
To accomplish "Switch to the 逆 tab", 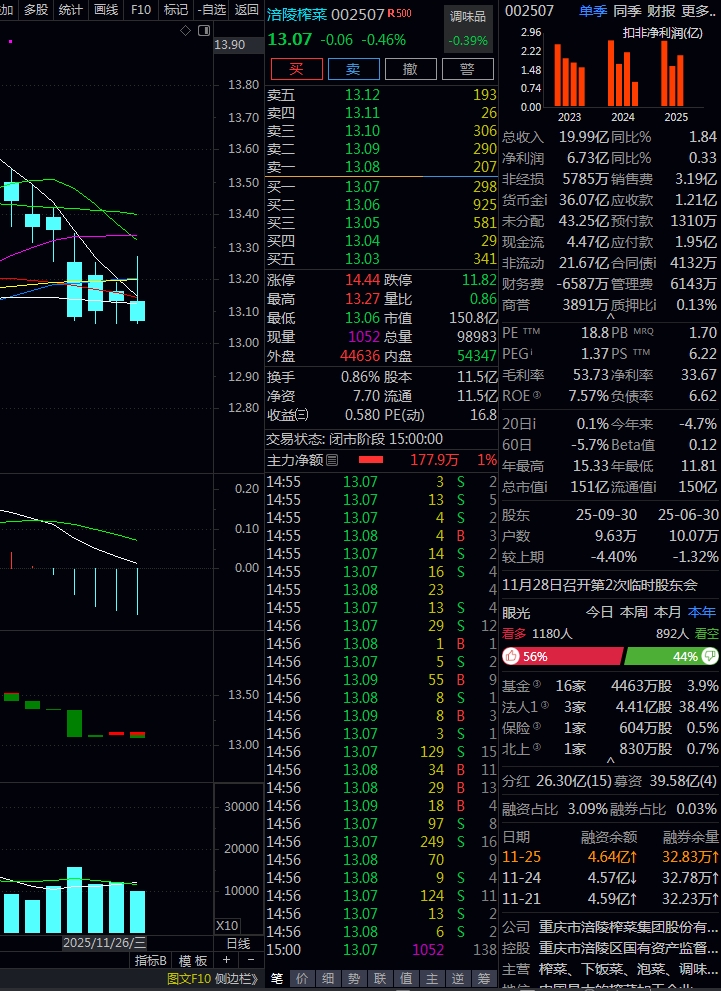I will tap(458, 978).
